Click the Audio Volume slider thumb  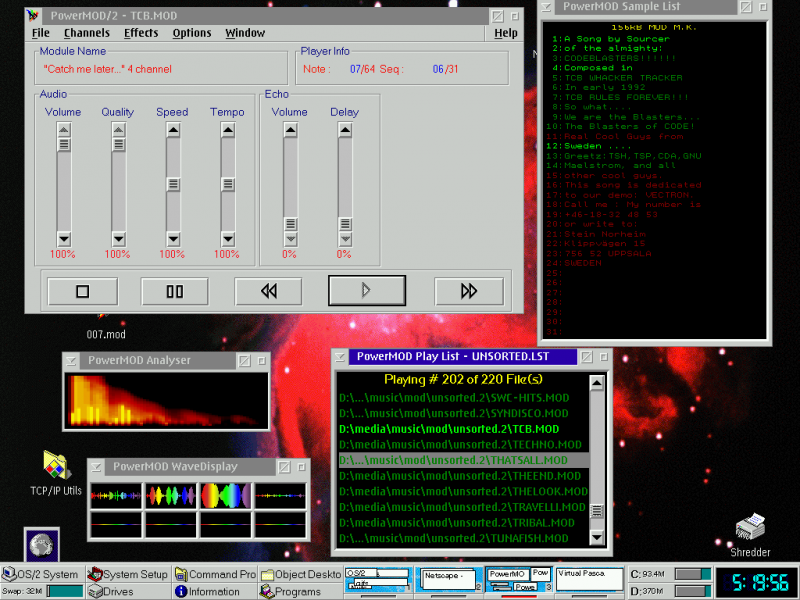coord(64,144)
